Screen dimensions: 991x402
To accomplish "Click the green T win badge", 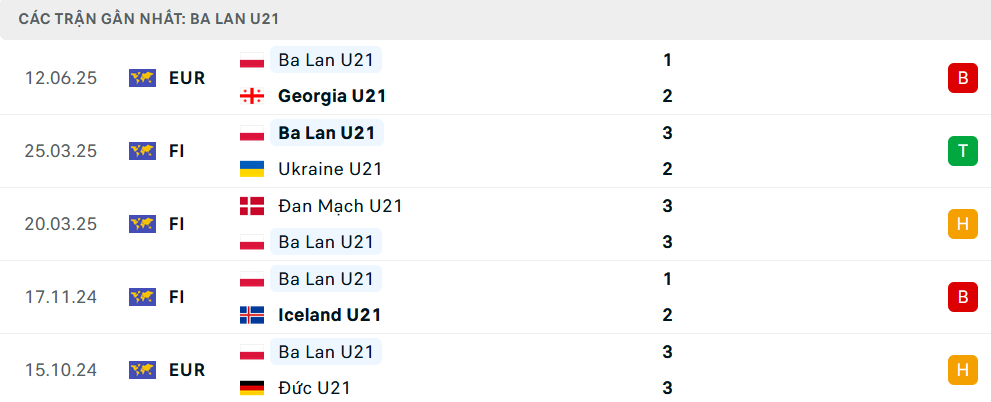I will tap(963, 151).
